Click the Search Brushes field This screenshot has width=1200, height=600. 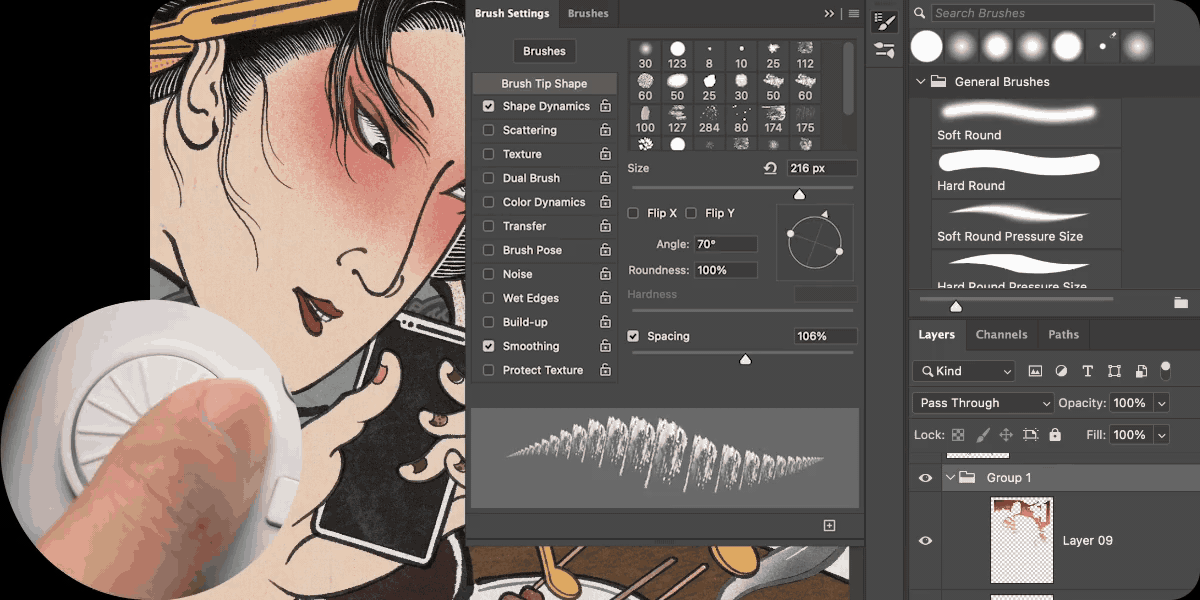pyautogui.click(x=1042, y=13)
